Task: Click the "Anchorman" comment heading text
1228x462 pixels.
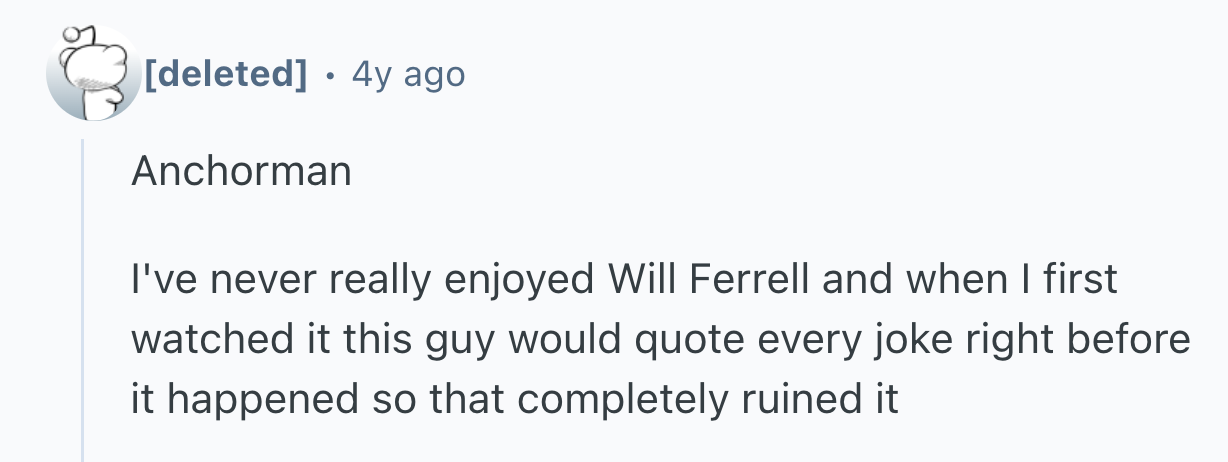Action: [x=241, y=172]
